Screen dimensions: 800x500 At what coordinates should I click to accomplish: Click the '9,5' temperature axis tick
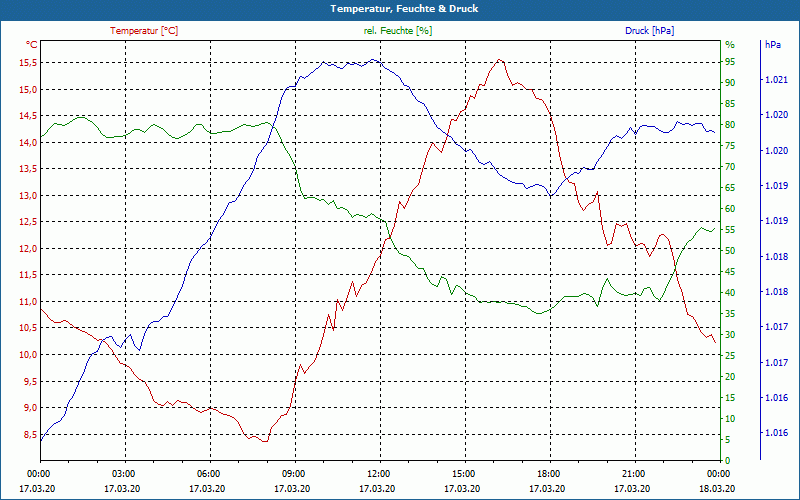tap(30, 381)
